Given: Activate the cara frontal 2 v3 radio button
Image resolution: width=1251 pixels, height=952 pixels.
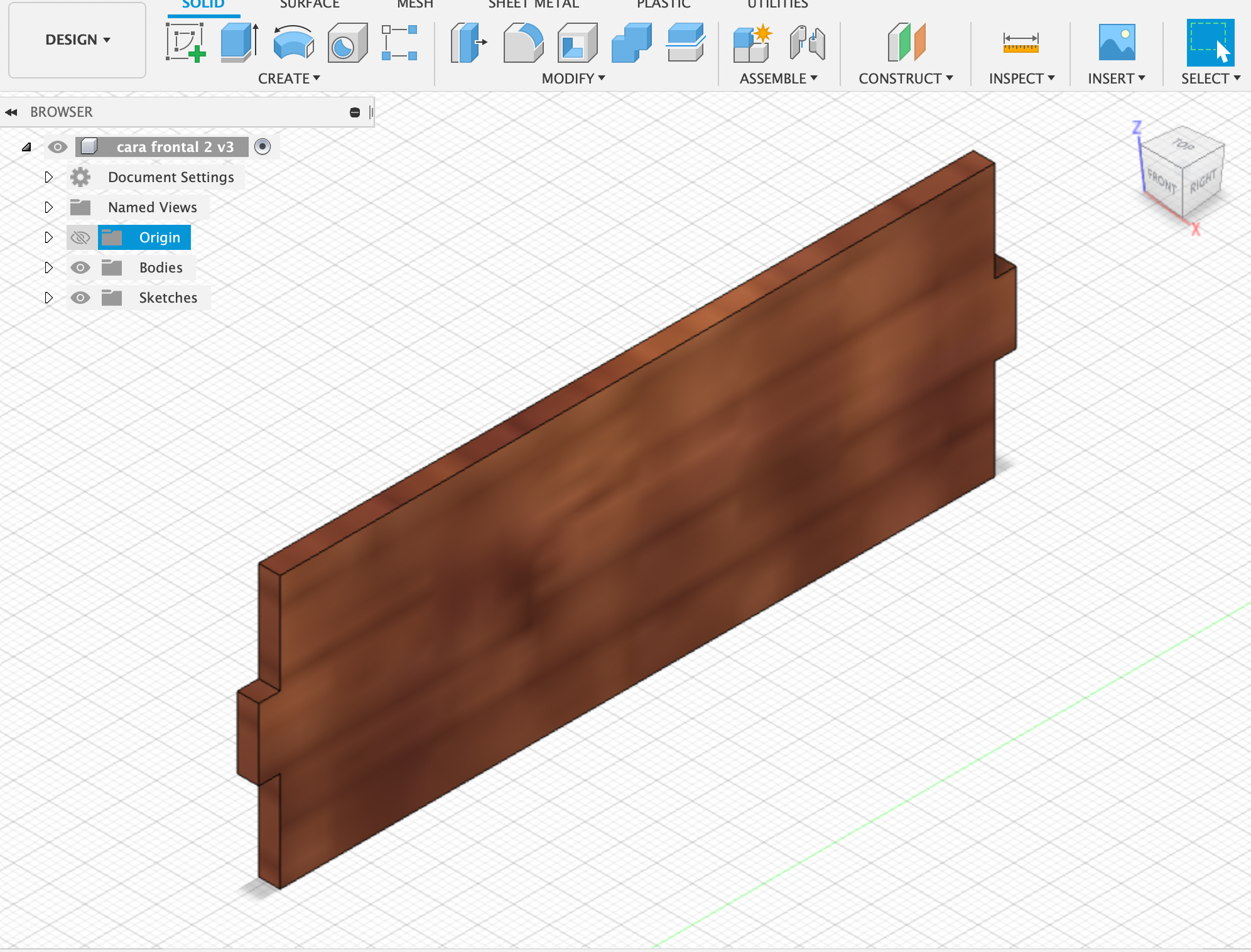Looking at the screenshot, I should [263, 146].
